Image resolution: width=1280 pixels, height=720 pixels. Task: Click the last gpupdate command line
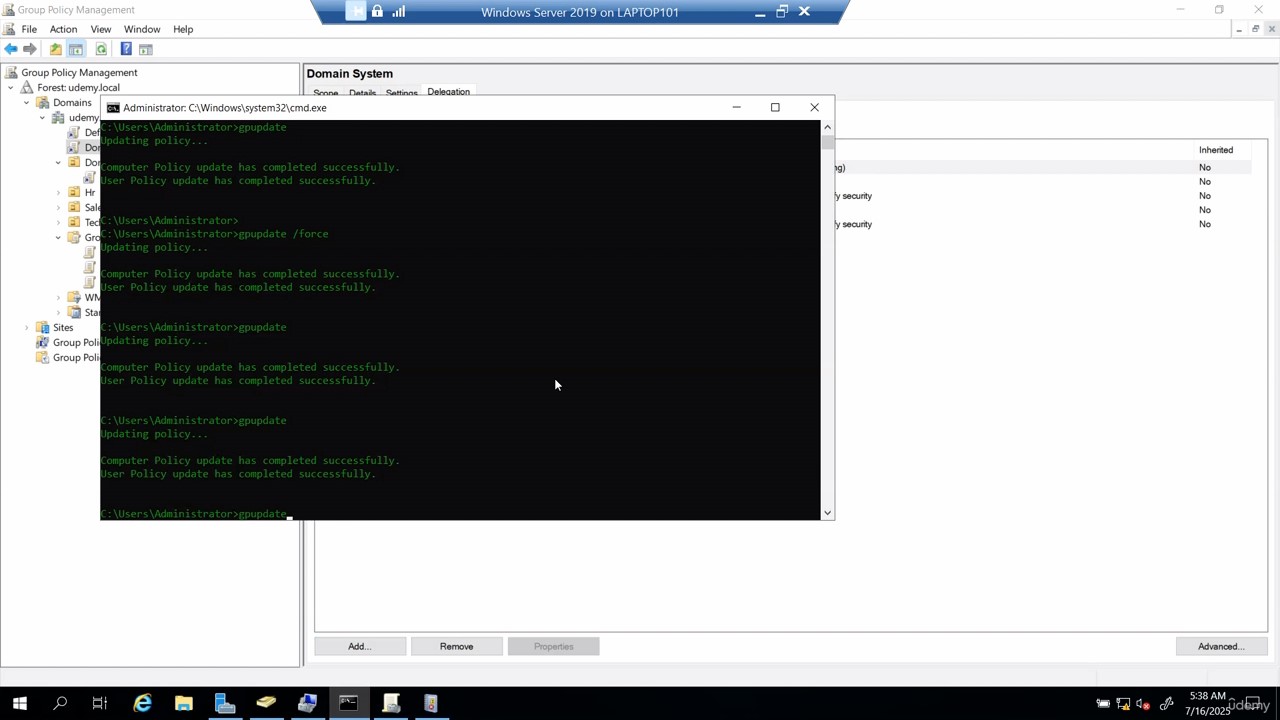[194, 514]
